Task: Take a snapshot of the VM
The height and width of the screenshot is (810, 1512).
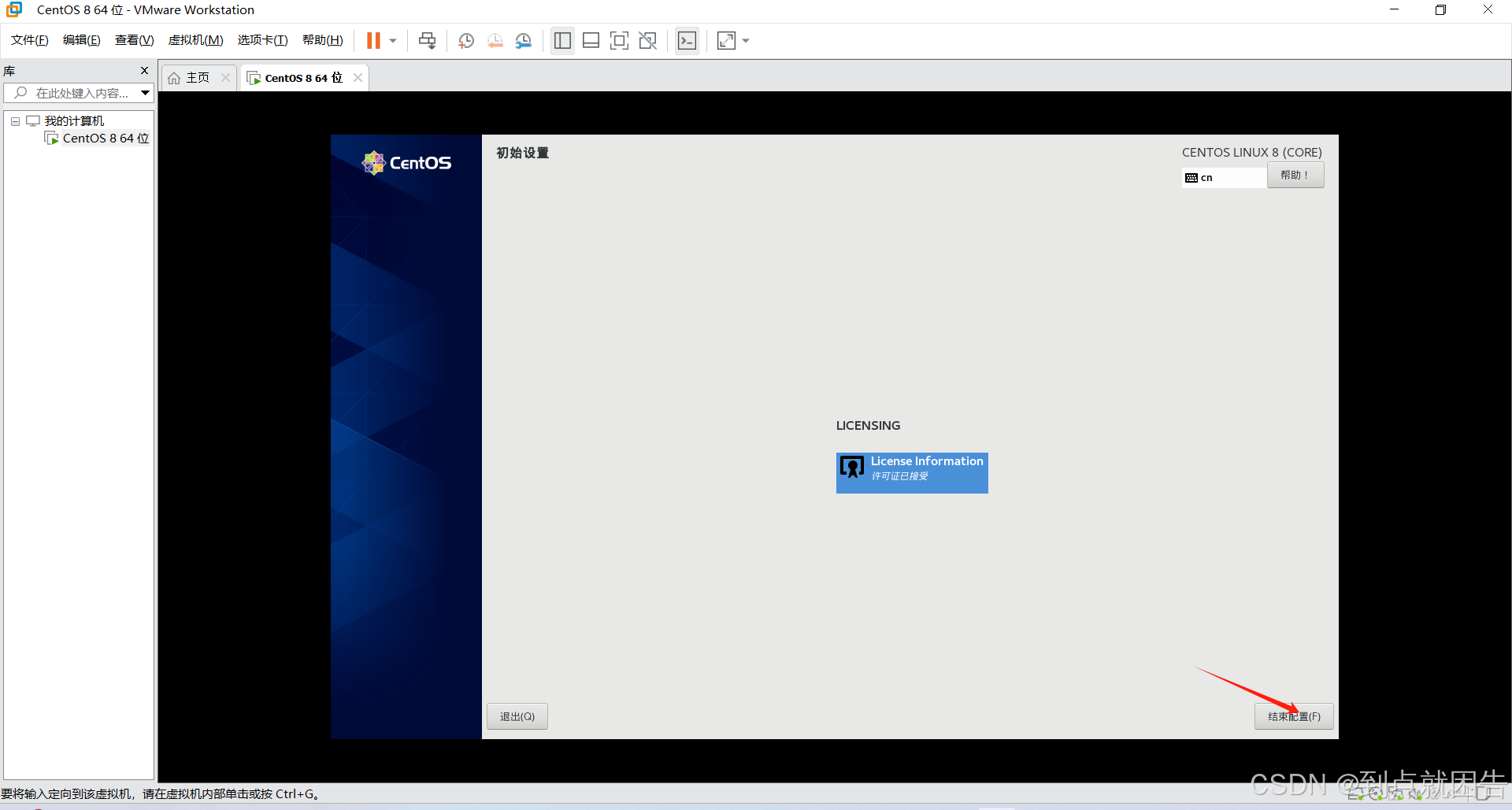Action: 466,41
